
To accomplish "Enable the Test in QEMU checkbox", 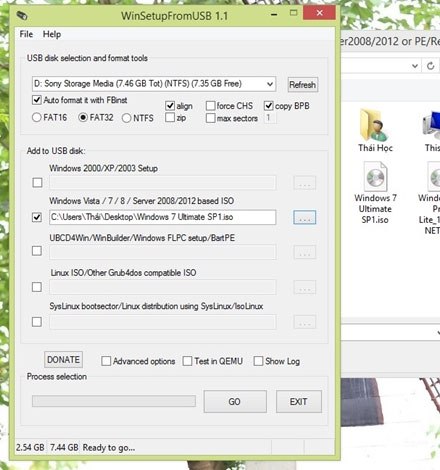I will click(x=187, y=361).
